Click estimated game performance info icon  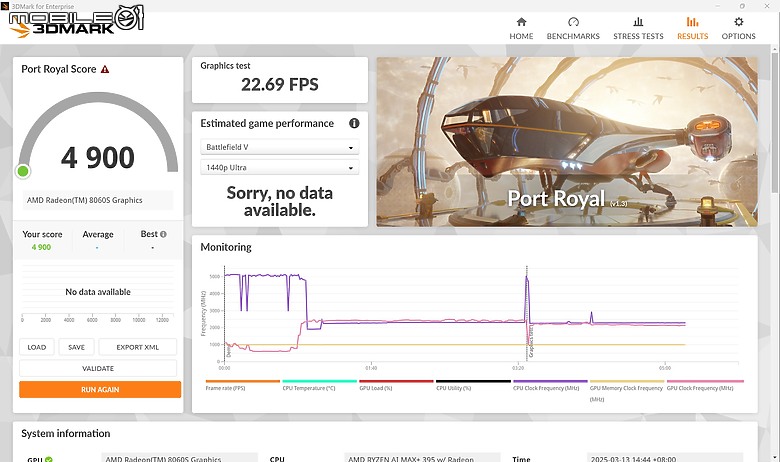354,123
